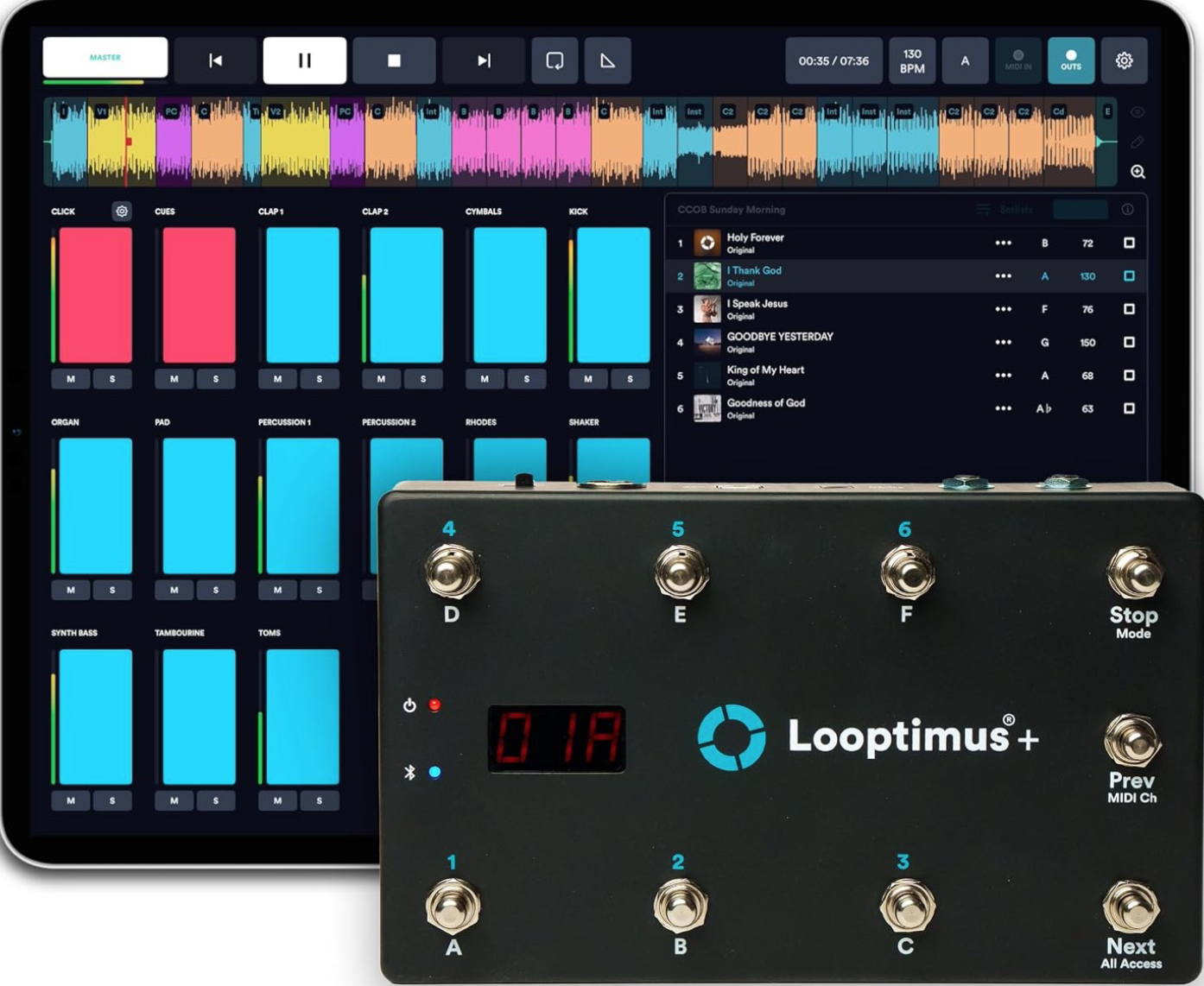Image resolution: width=1204 pixels, height=986 pixels.
Task: Select Goodness of God in the setlist
Action: tap(906, 408)
